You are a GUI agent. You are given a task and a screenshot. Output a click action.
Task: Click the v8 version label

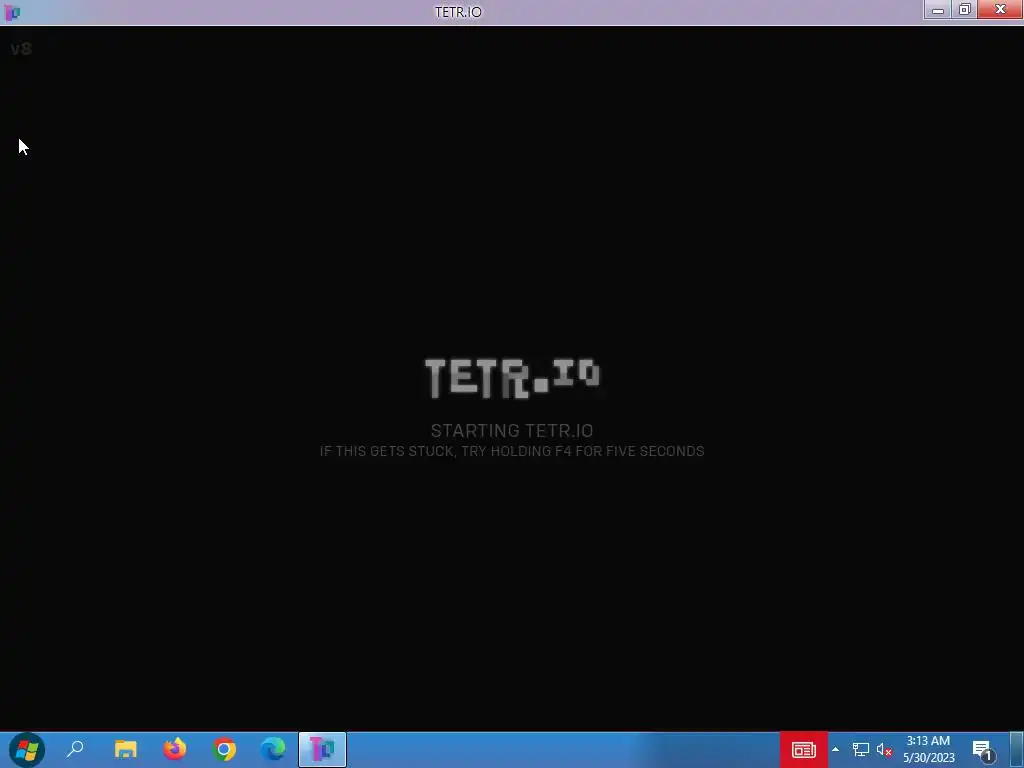(x=22, y=49)
